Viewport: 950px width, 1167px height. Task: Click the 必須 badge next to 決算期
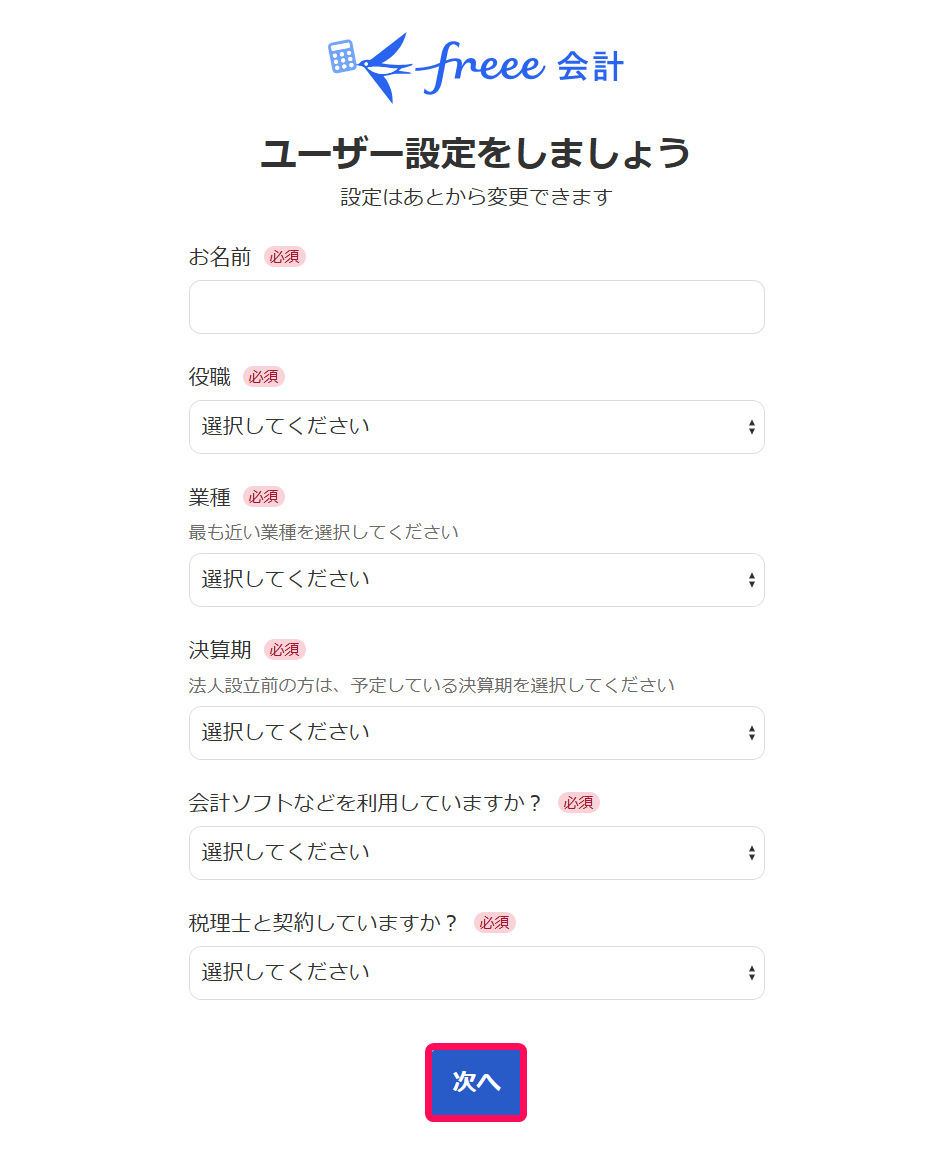click(x=284, y=650)
